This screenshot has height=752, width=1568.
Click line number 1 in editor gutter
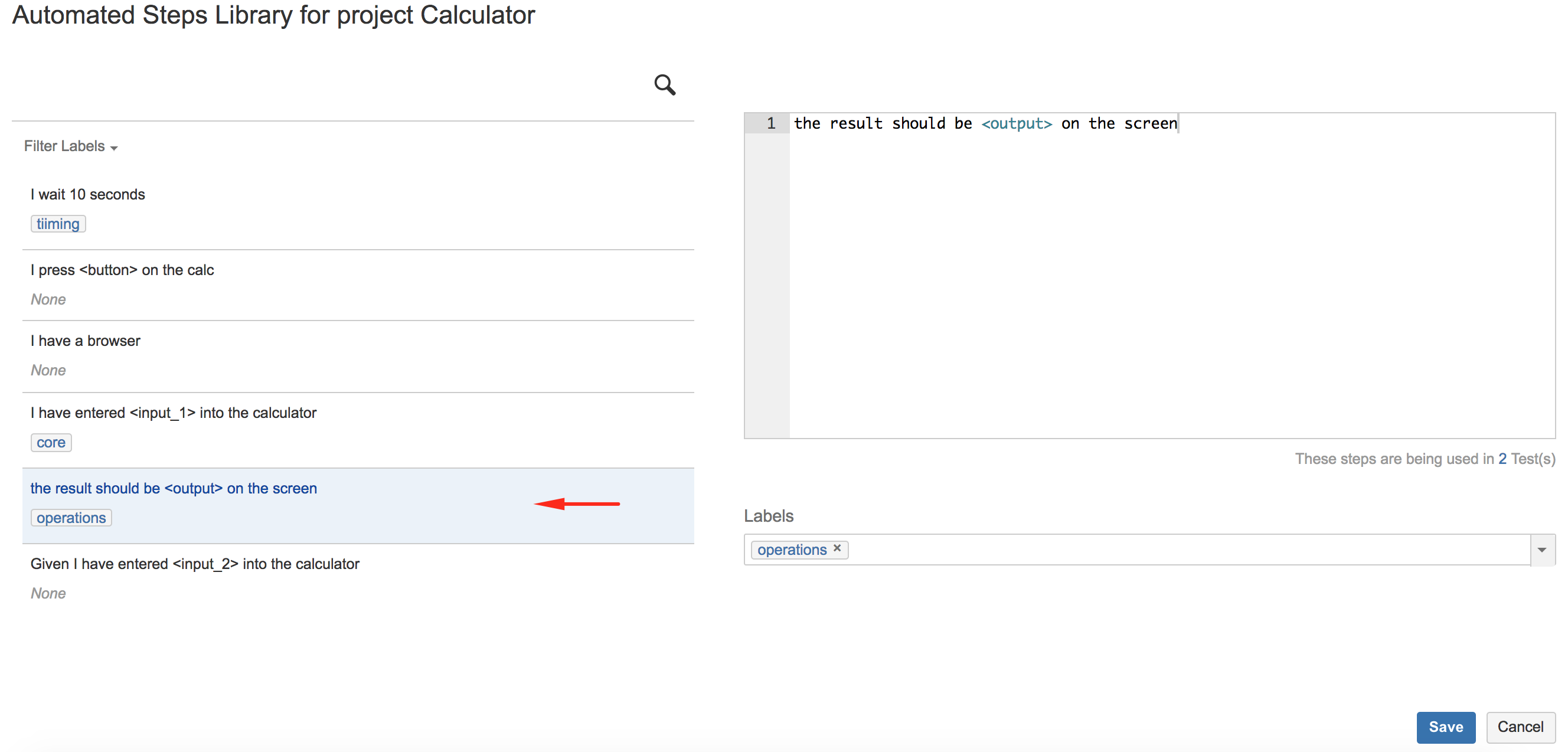[x=770, y=123]
